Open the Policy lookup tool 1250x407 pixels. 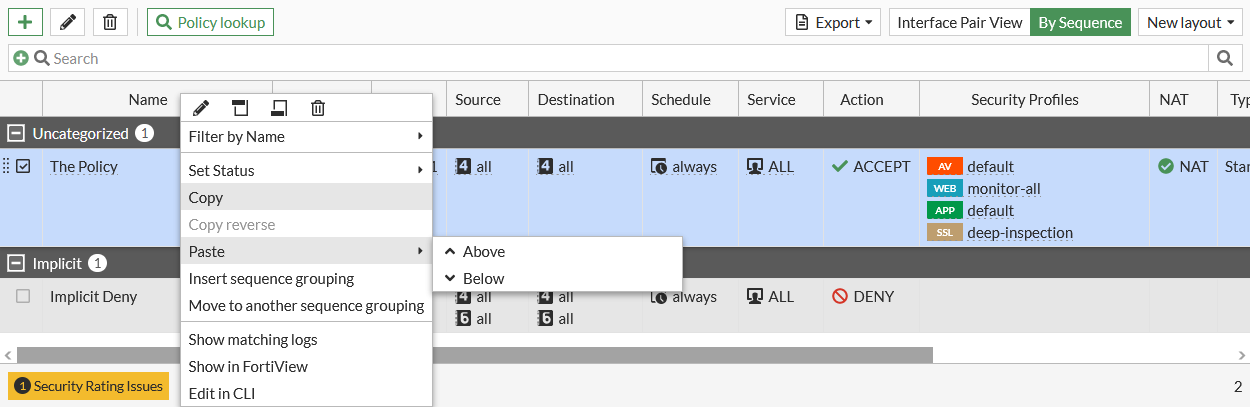click(210, 22)
